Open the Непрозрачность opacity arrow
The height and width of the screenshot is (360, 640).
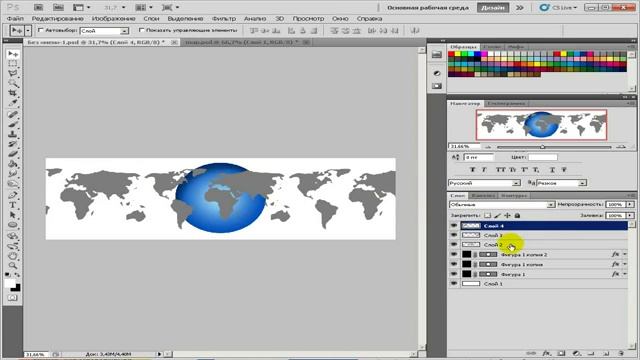click(630, 204)
